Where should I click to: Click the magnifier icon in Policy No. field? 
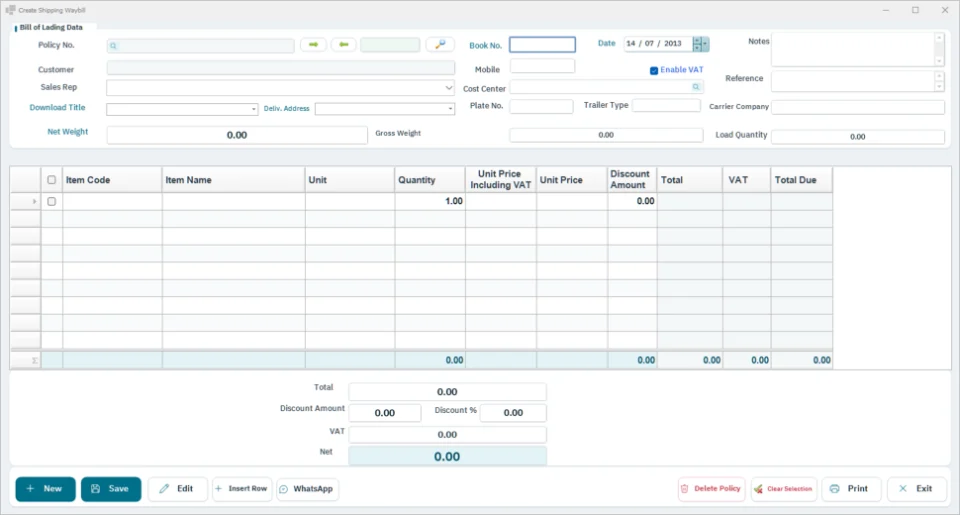coord(113,46)
